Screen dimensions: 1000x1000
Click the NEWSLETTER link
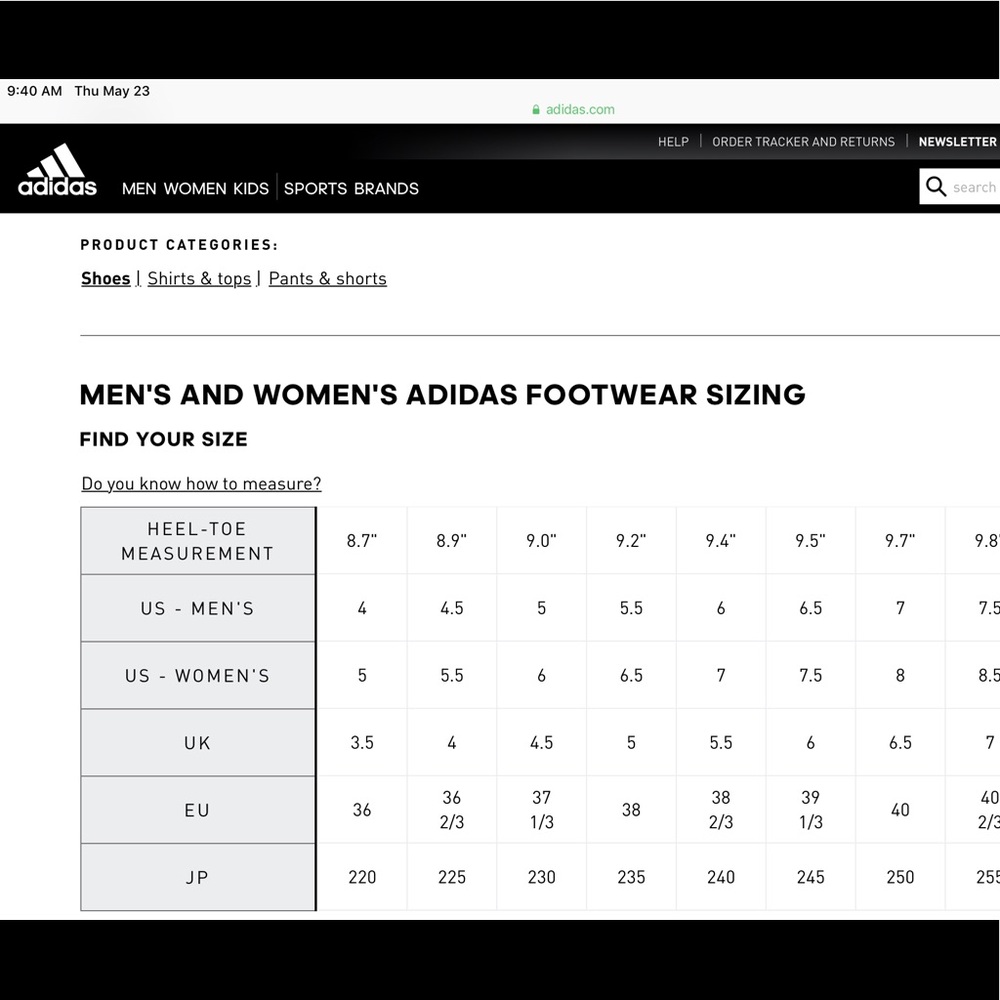coord(957,142)
